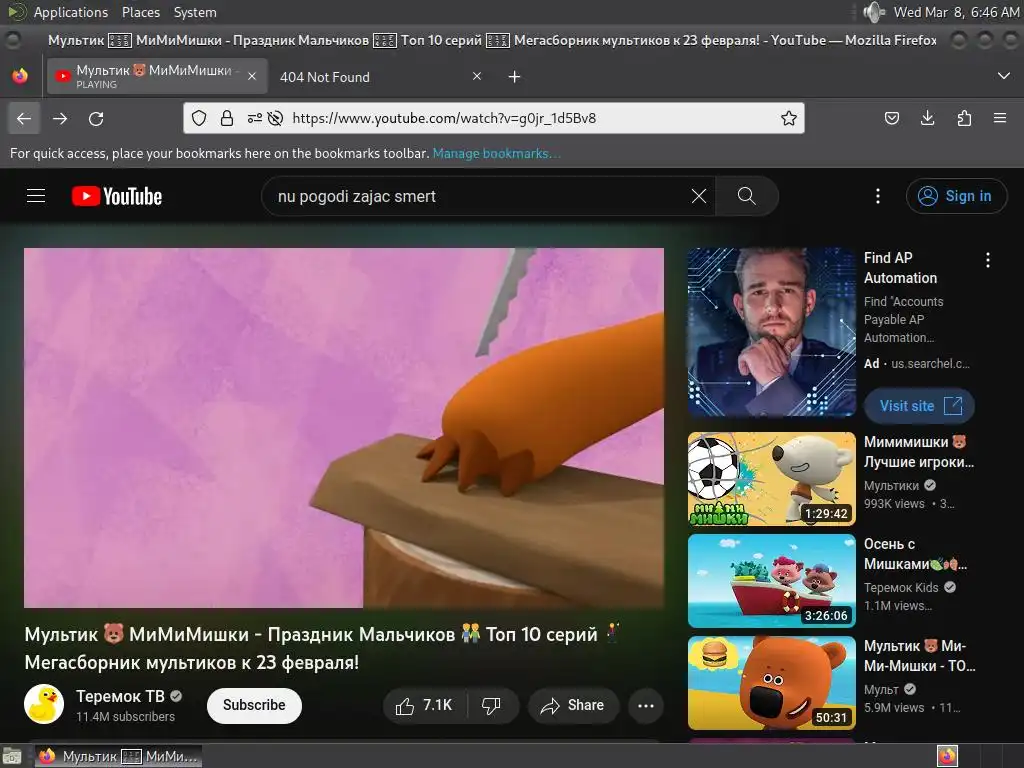Open Теремок Kids channel name
The height and width of the screenshot is (768, 1024).
[x=901, y=588]
